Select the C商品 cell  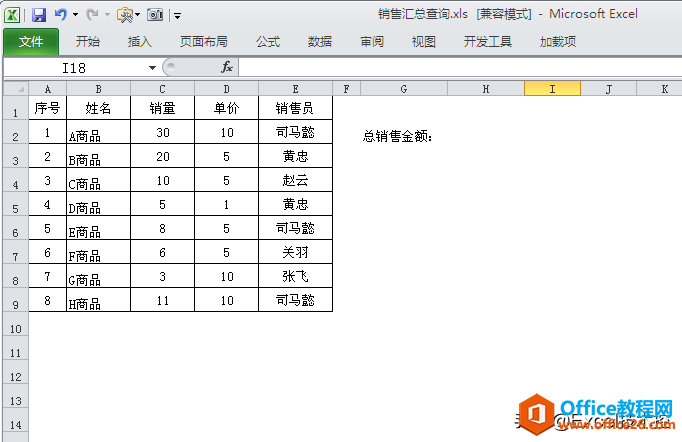click(x=99, y=180)
